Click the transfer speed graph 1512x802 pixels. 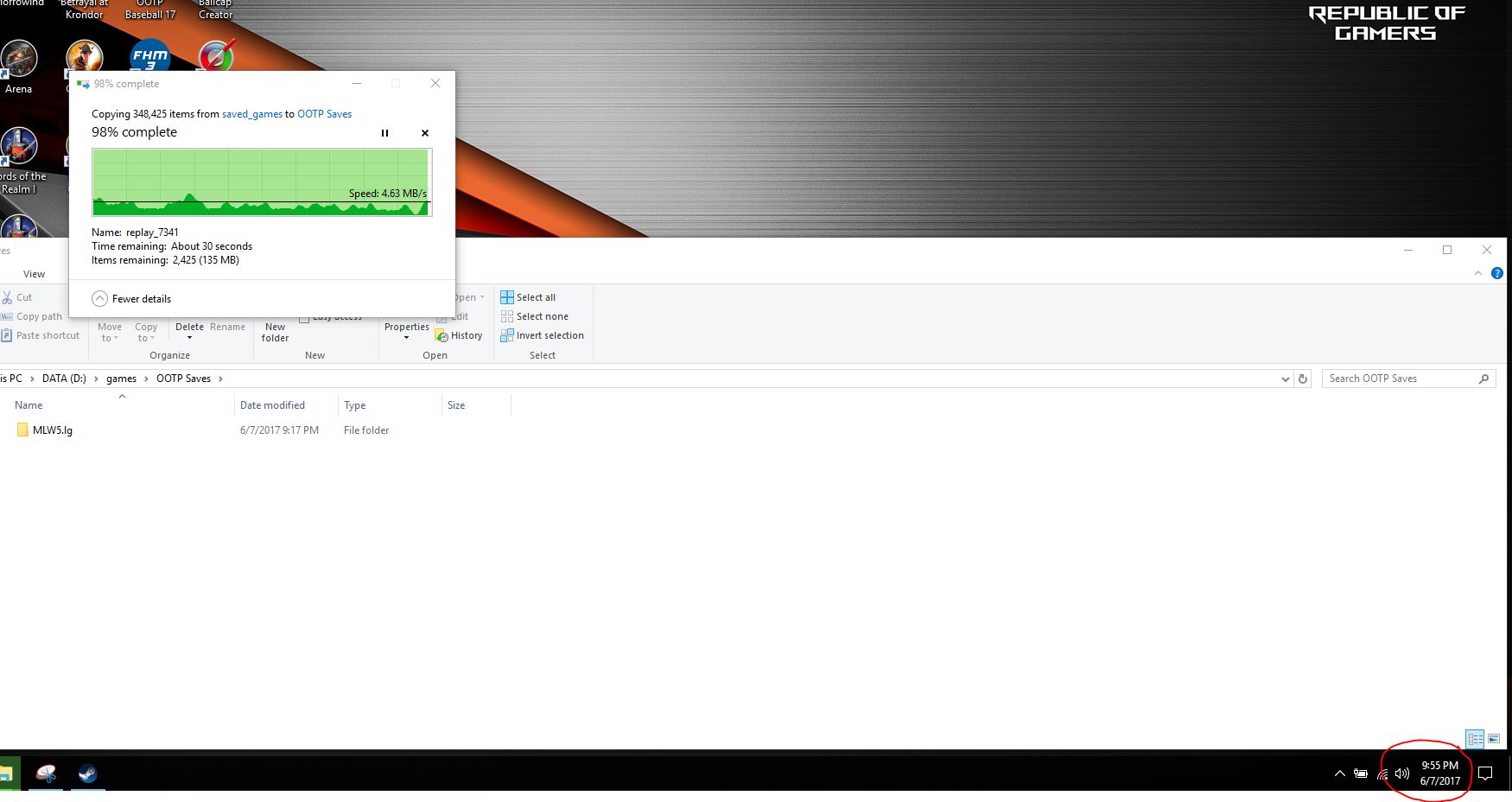point(262,181)
